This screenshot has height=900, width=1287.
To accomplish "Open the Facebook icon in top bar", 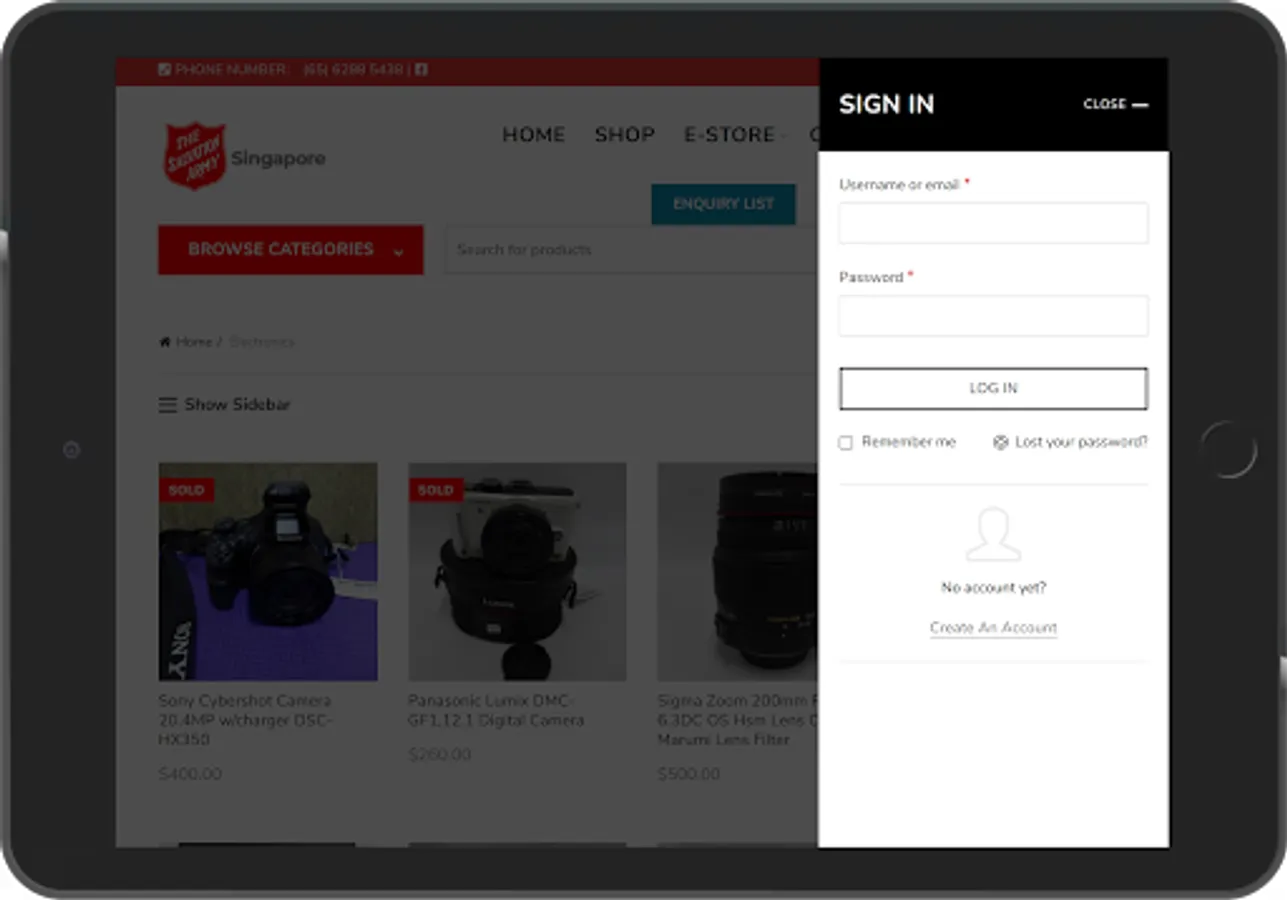I will pyautogui.click(x=422, y=70).
